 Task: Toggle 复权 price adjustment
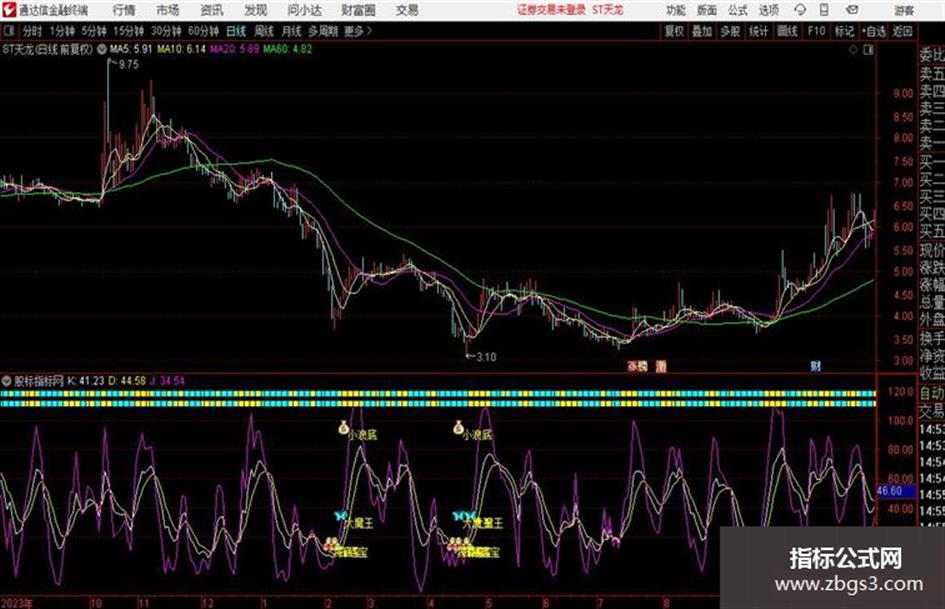(674, 31)
